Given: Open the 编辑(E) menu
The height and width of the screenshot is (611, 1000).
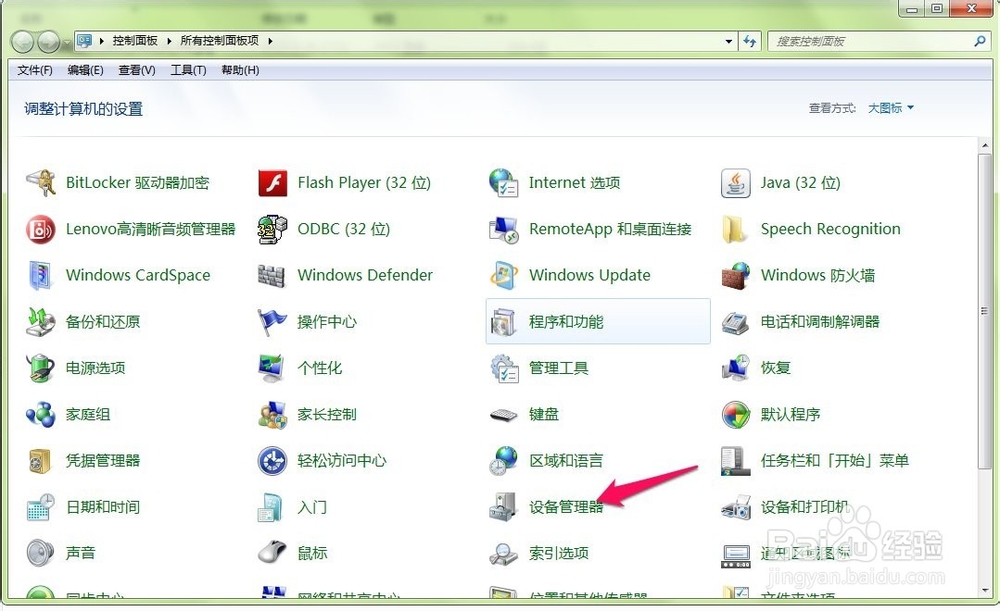Looking at the screenshot, I should pos(85,70).
